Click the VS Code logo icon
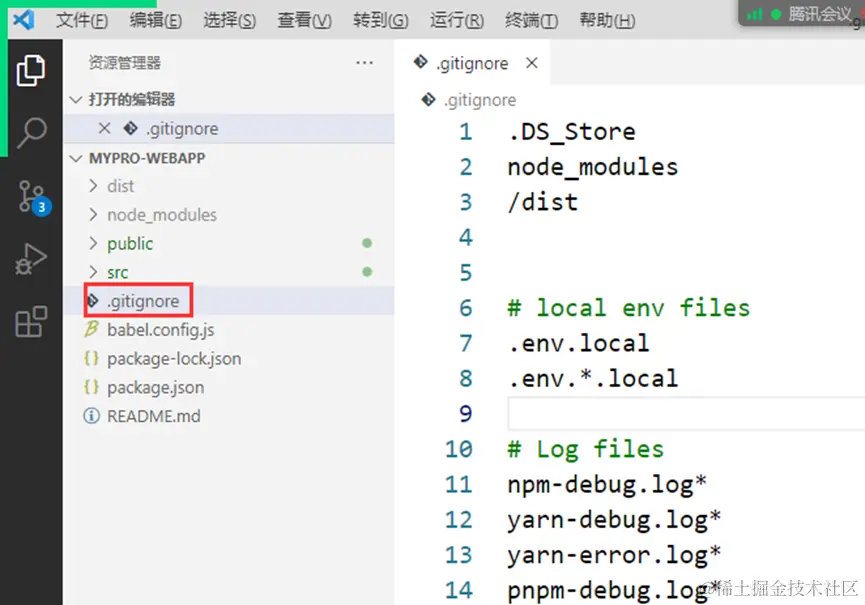The width and height of the screenshot is (865, 605). (24, 20)
